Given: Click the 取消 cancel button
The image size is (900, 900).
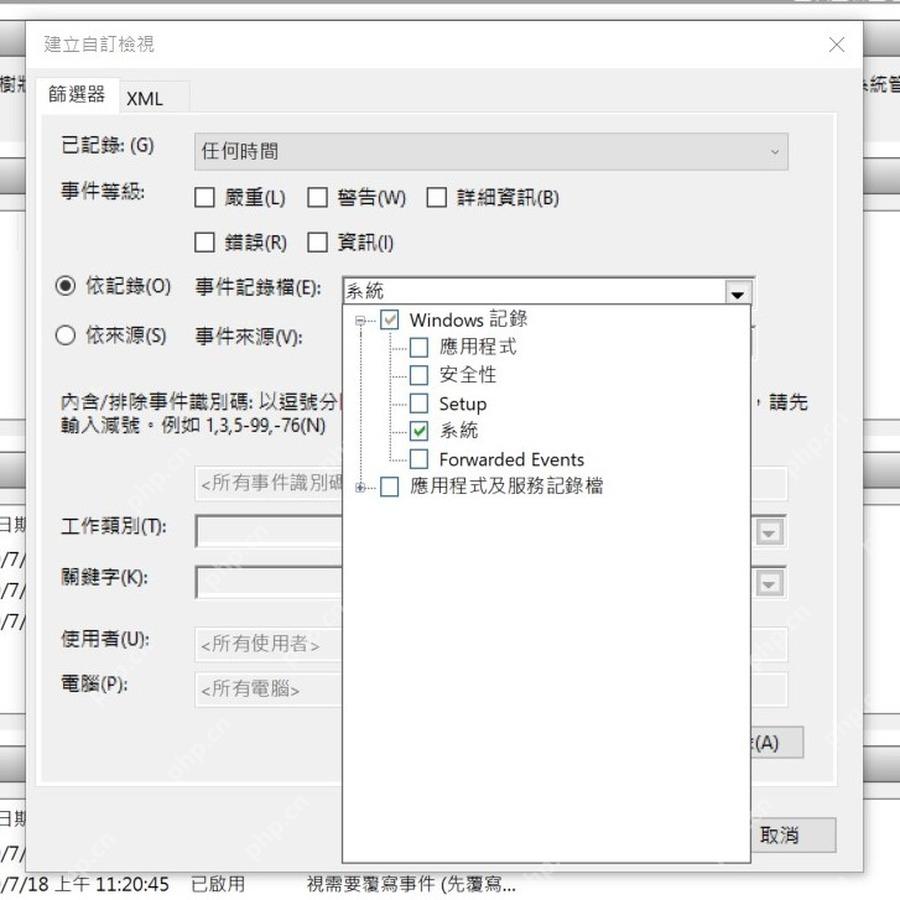Looking at the screenshot, I should (x=793, y=835).
